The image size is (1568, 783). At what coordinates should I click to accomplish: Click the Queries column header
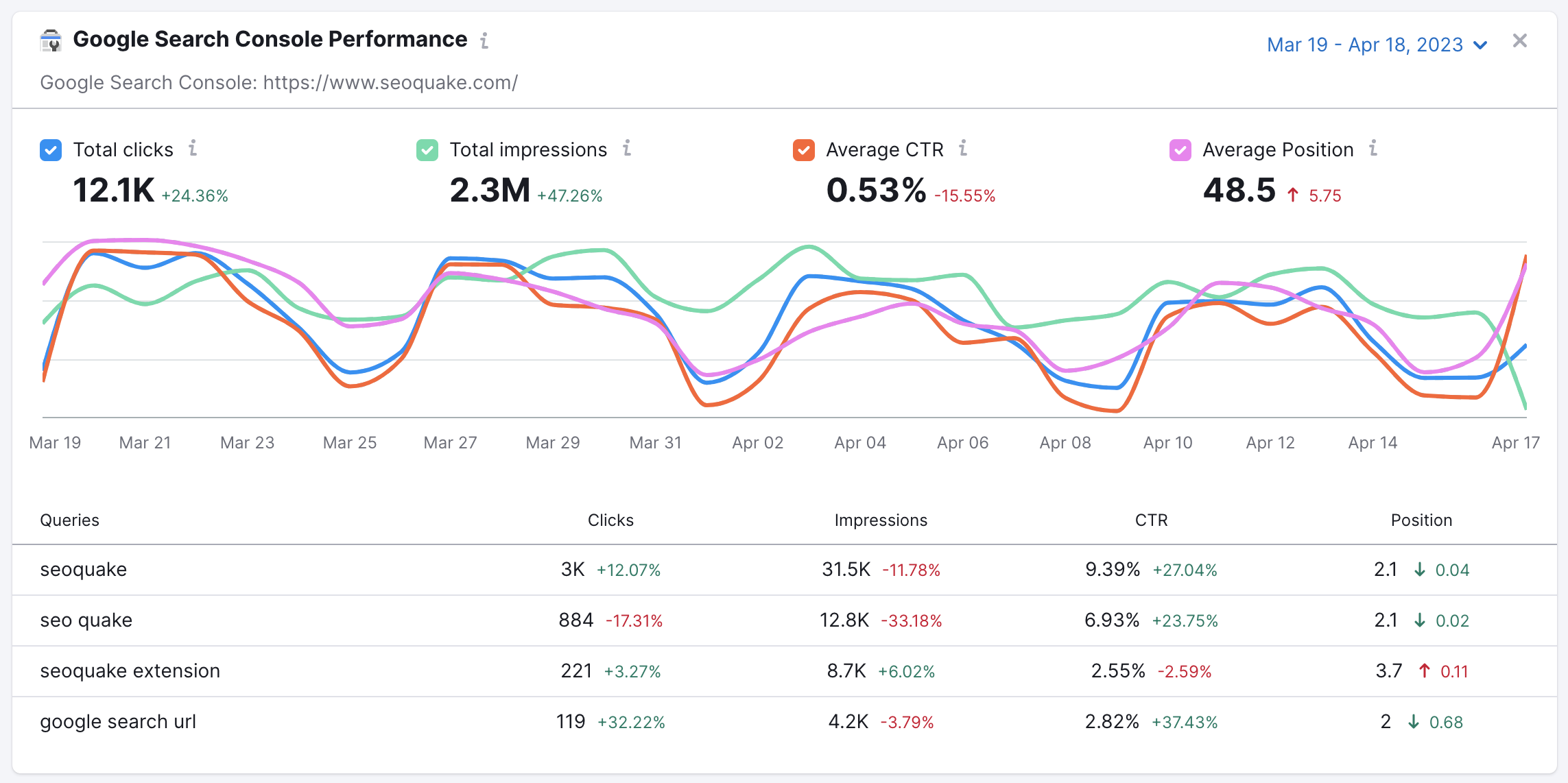pyautogui.click(x=70, y=520)
